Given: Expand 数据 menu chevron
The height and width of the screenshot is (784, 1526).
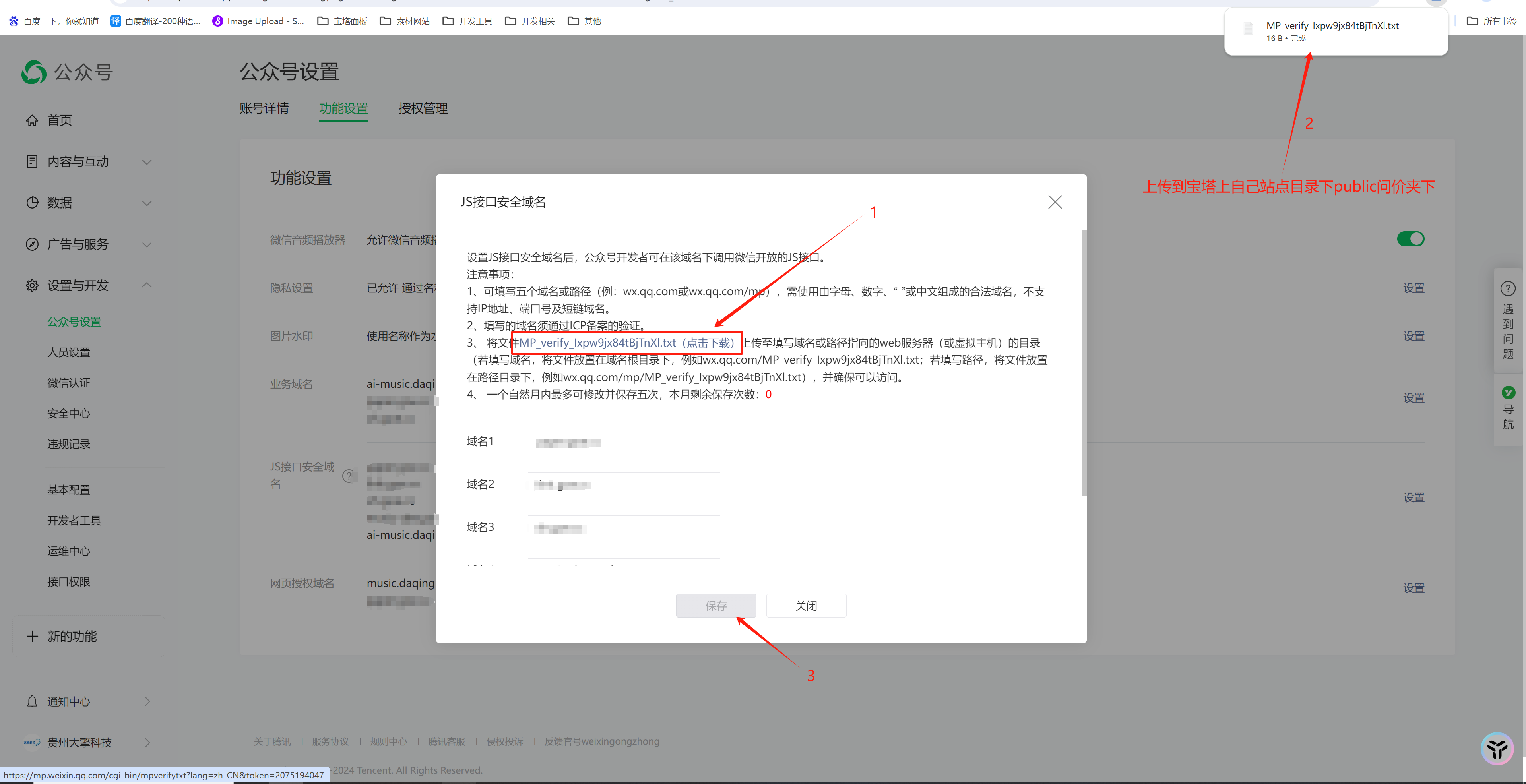Looking at the screenshot, I should click(x=147, y=203).
